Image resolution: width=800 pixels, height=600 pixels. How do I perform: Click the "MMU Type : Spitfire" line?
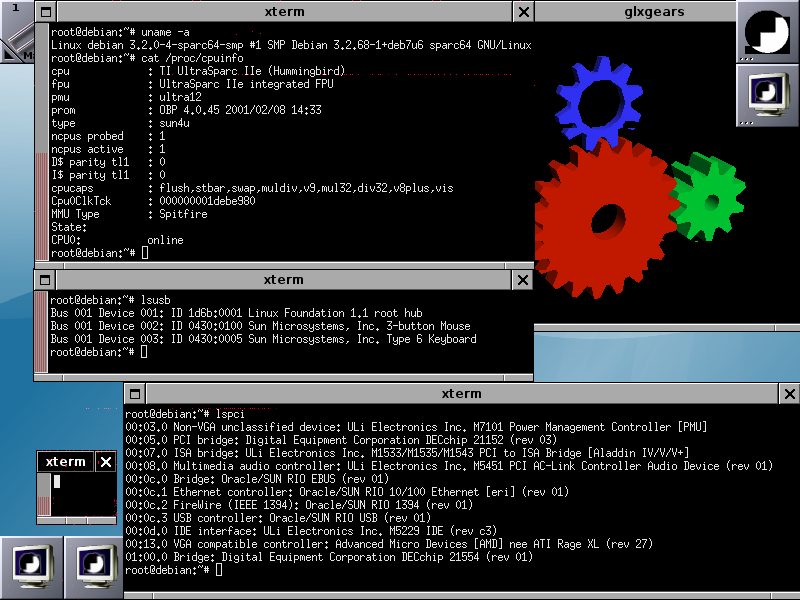point(129,214)
